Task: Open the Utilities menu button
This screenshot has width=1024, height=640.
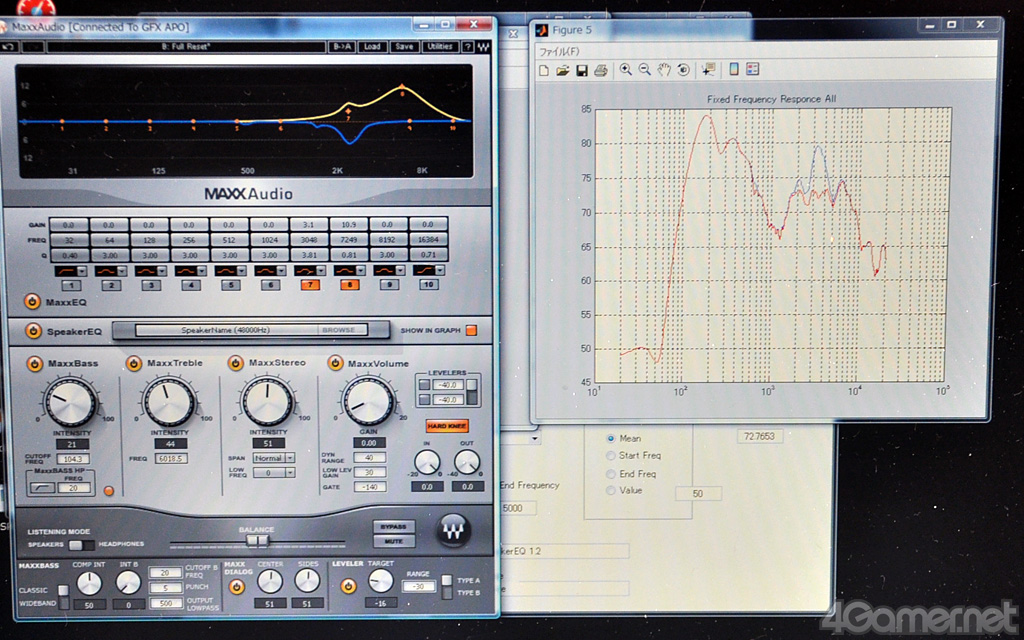Action: (x=439, y=46)
